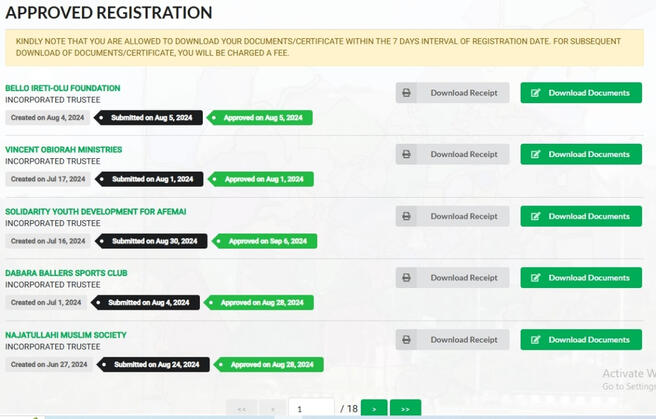Jump to the last page of registrations
The height and width of the screenshot is (419, 656).
coord(405,409)
